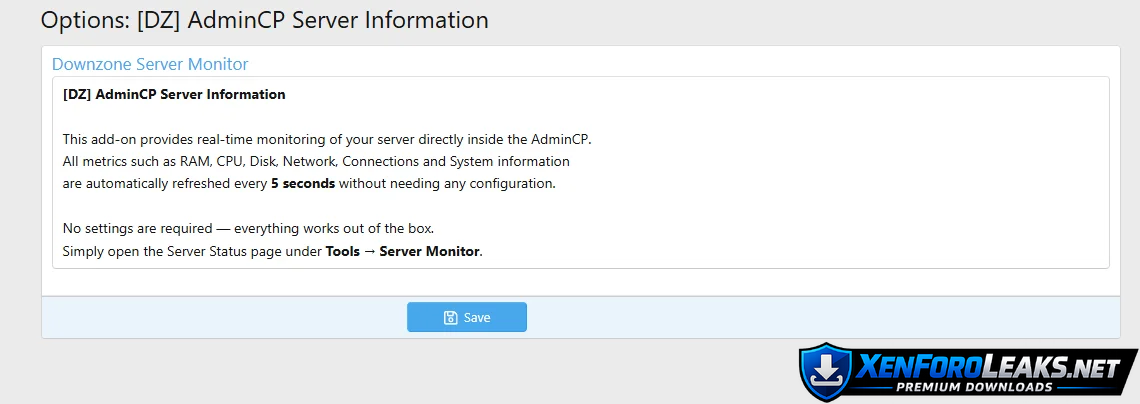This screenshot has height=404, width=1140.
Task: Click the "This add-on provides real-time monitoring" line
Action: 200,139
